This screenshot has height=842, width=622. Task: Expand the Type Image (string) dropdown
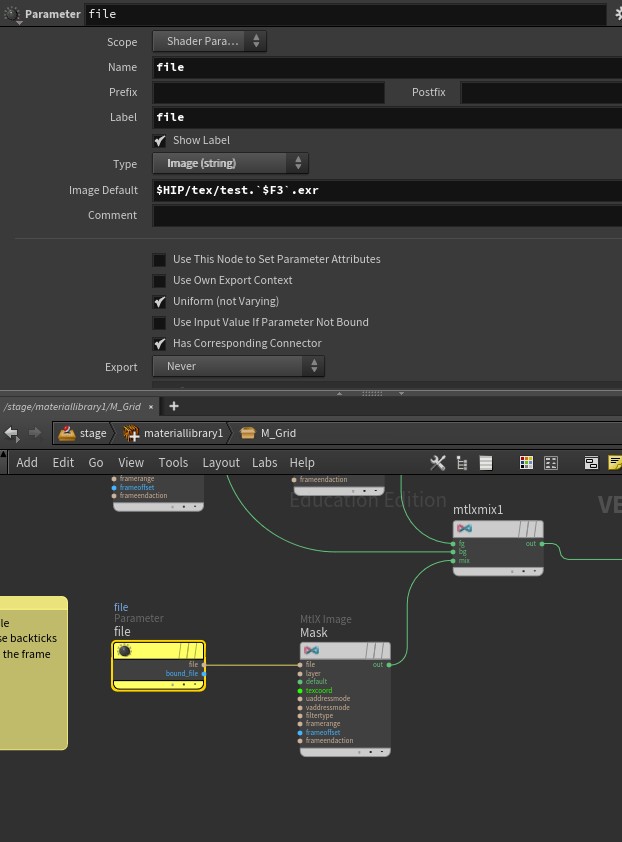click(230, 163)
